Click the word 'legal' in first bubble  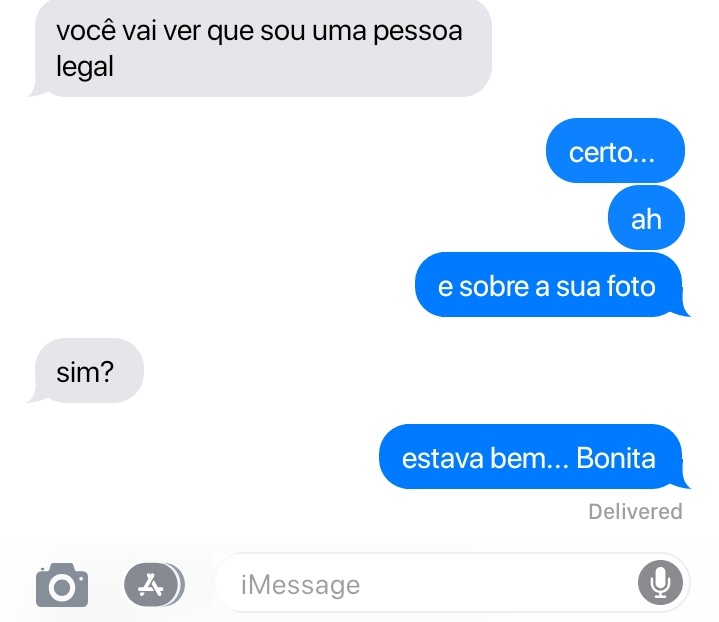click(85, 67)
